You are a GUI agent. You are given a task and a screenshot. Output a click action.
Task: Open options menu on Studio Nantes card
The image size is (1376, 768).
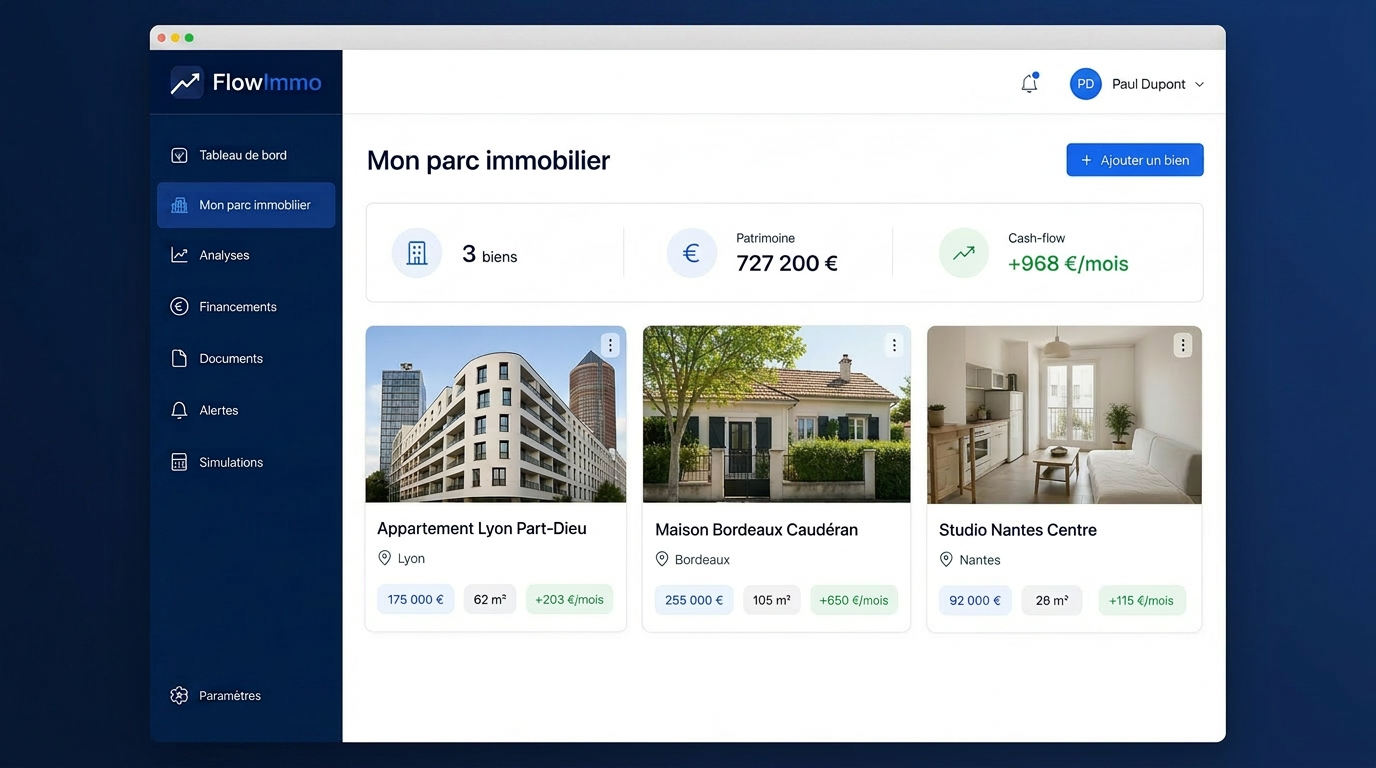click(x=1183, y=345)
